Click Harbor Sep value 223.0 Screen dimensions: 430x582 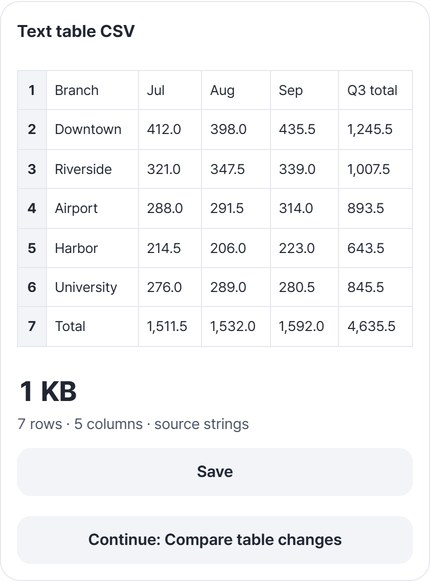pos(304,248)
